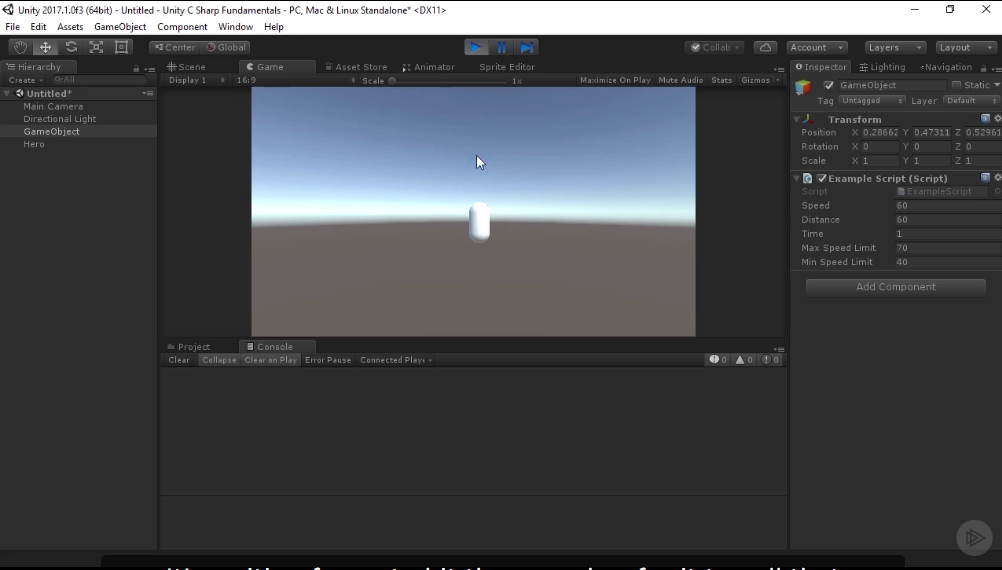Collapse the Untitled scene tree

7,93
